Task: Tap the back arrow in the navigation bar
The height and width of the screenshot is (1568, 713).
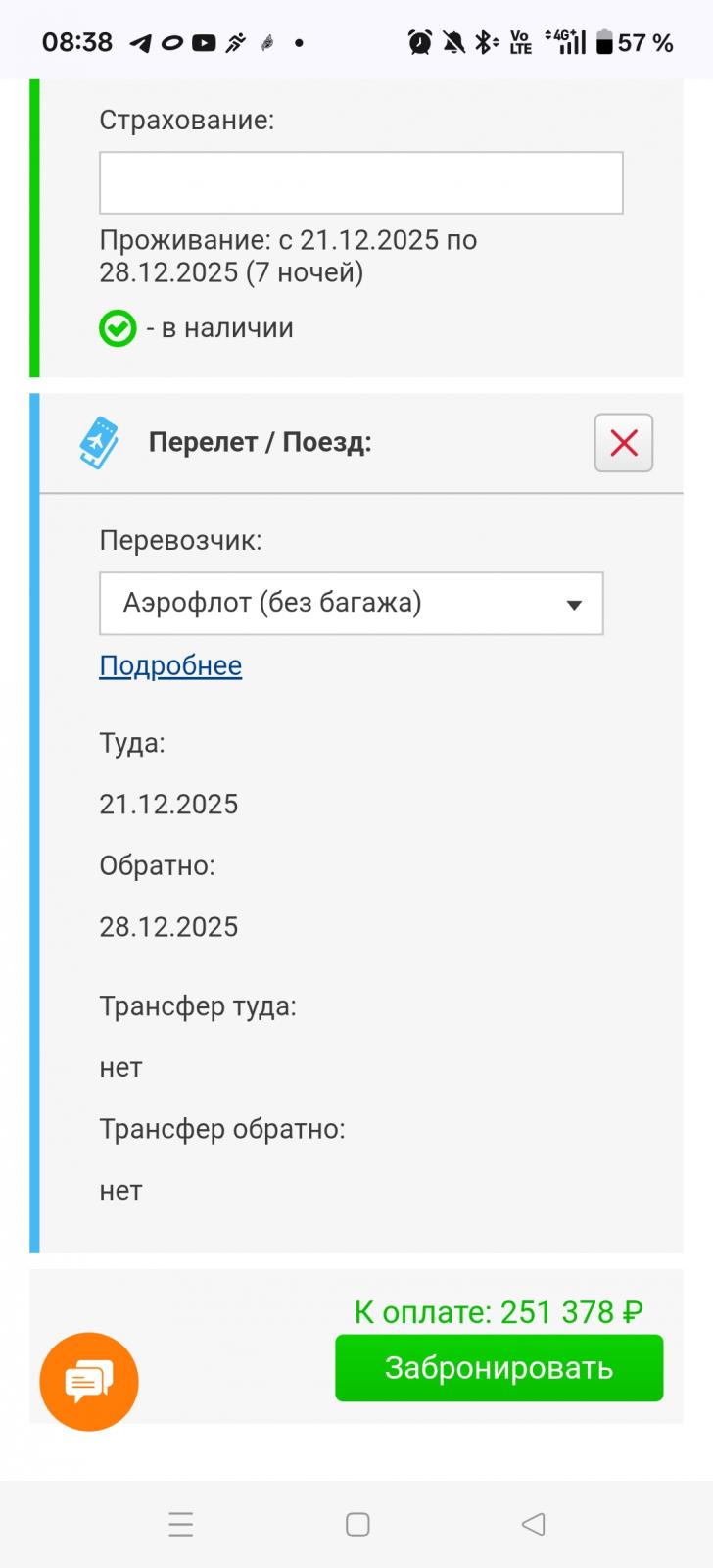Action: (533, 1524)
